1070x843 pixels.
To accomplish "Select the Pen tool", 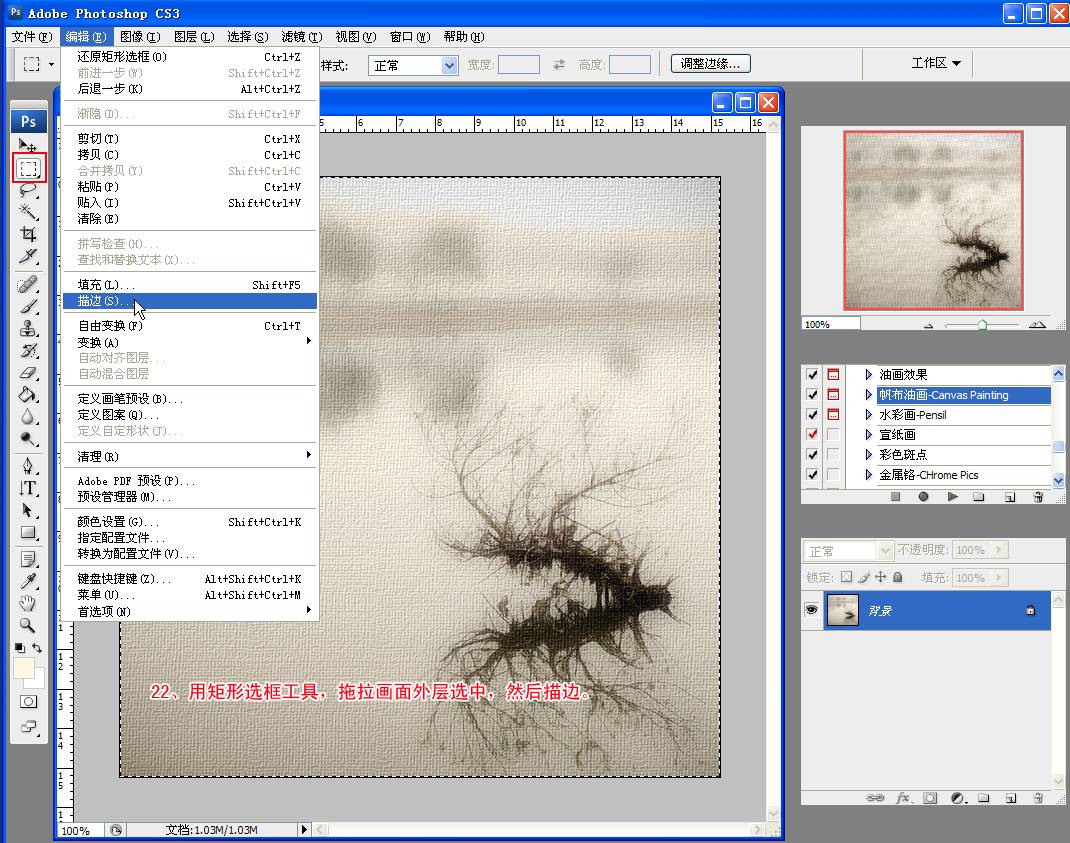I will (27, 466).
